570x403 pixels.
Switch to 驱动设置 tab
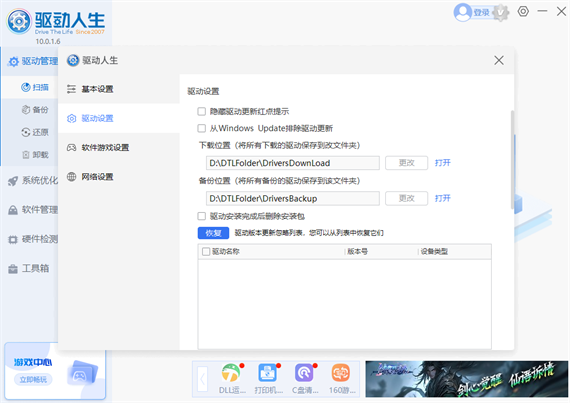[119, 118]
